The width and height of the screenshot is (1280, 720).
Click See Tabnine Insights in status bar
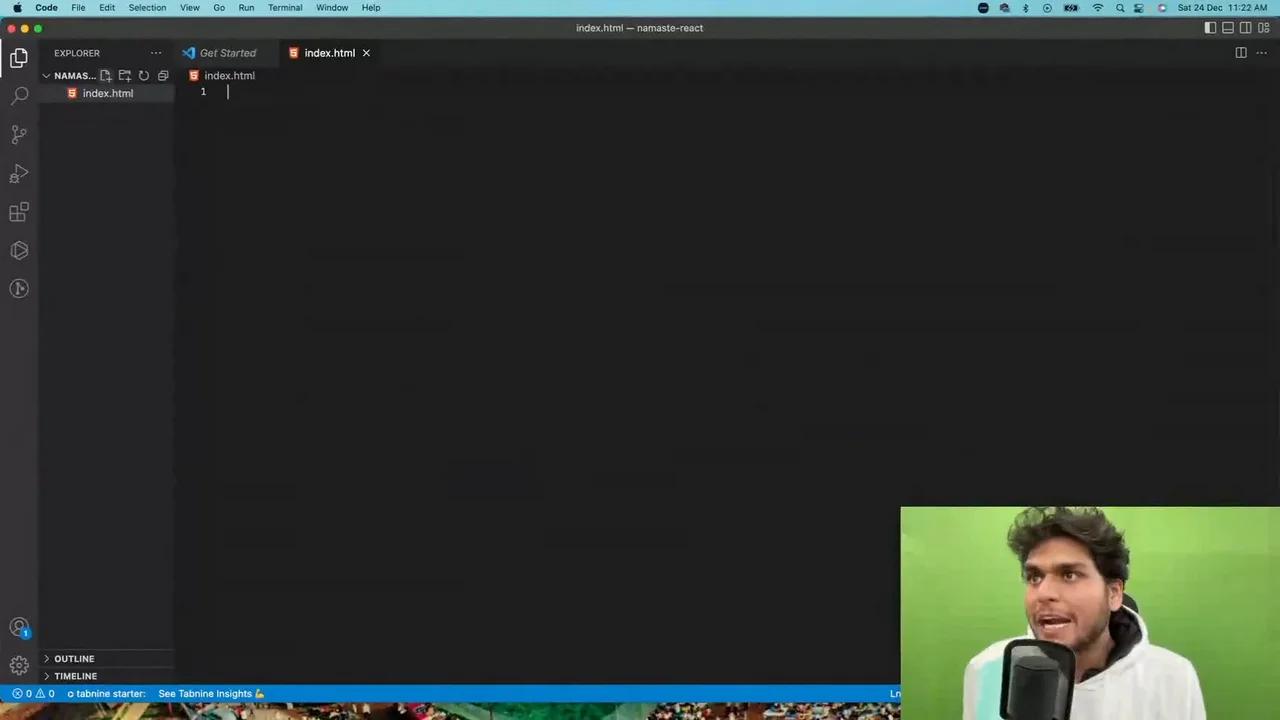tap(203, 693)
